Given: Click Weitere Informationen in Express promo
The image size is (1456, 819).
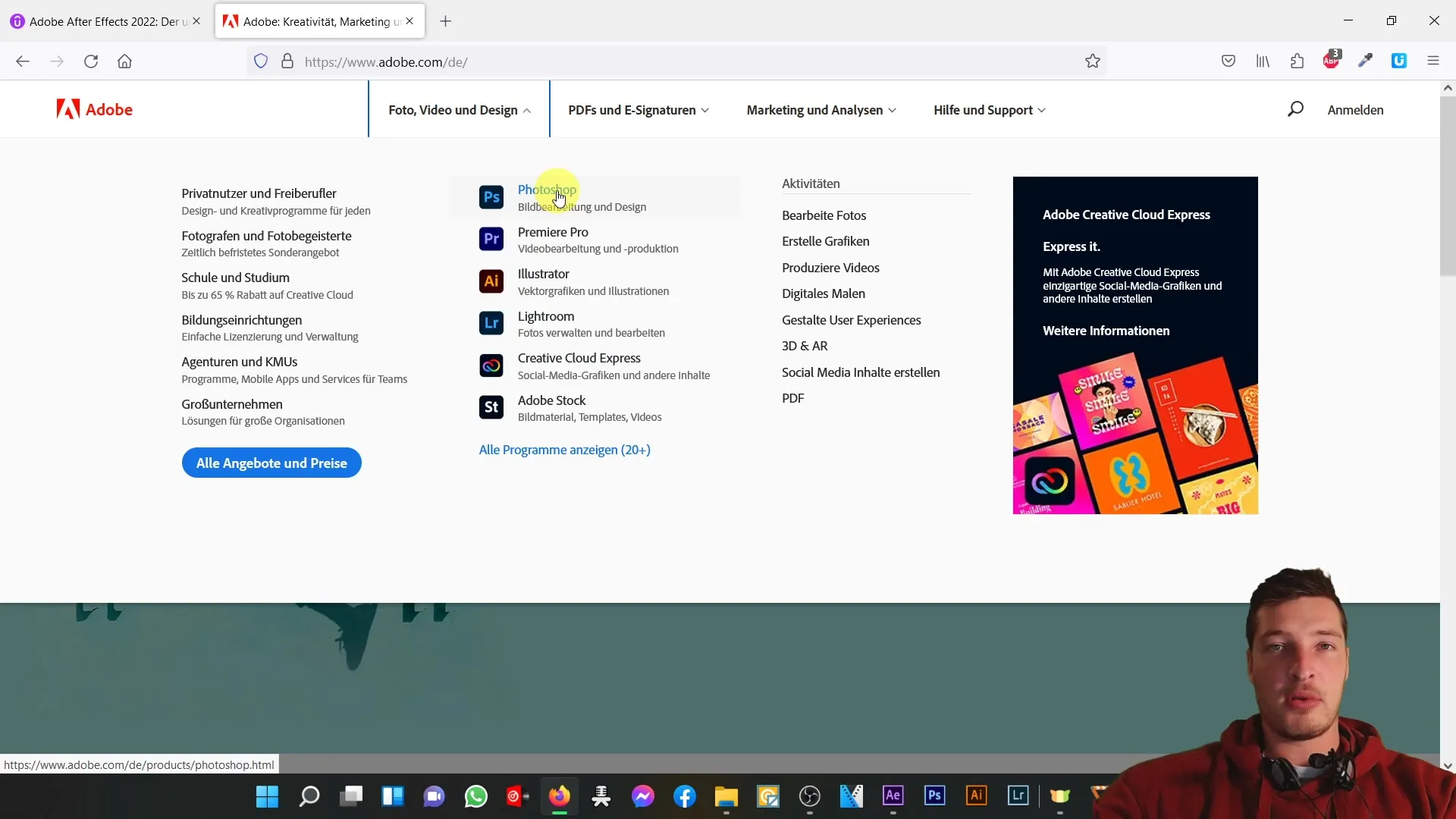Looking at the screenshot, I should [x=1106, y=331].
